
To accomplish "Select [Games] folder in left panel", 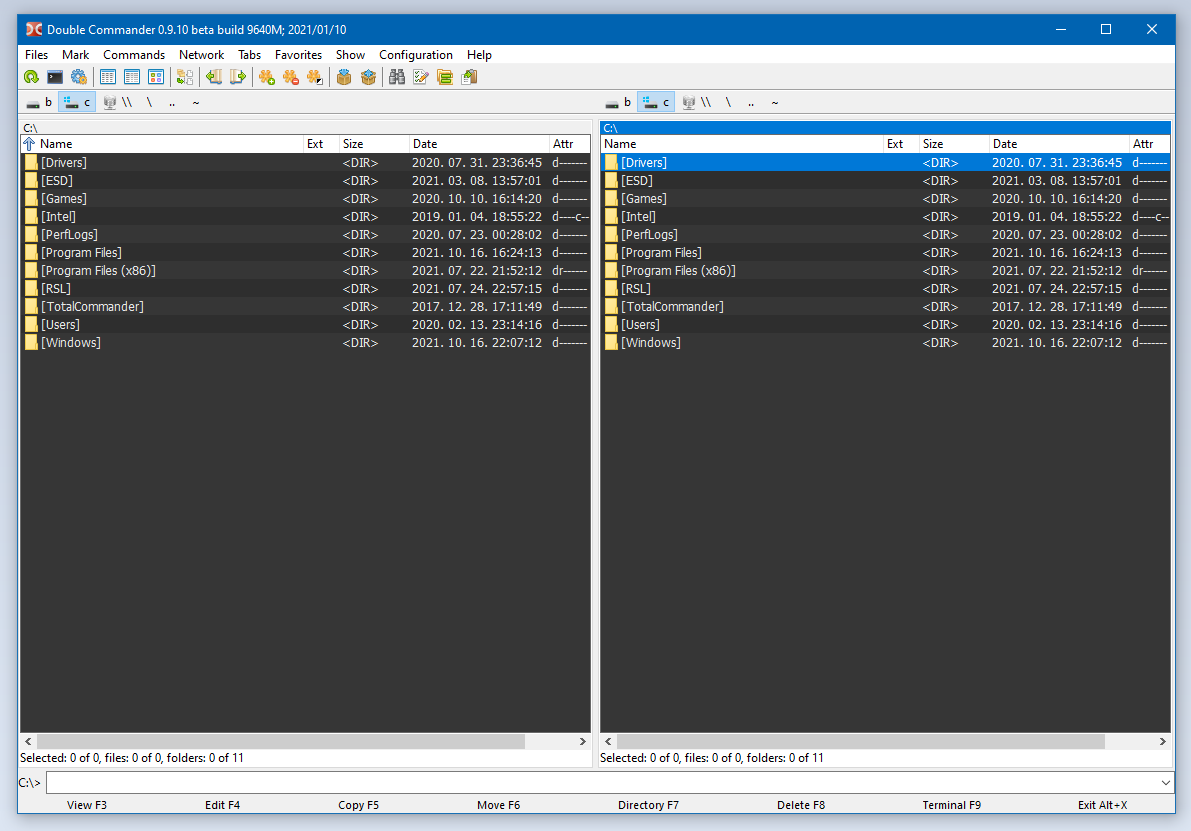I will click(x=305, y=198).
